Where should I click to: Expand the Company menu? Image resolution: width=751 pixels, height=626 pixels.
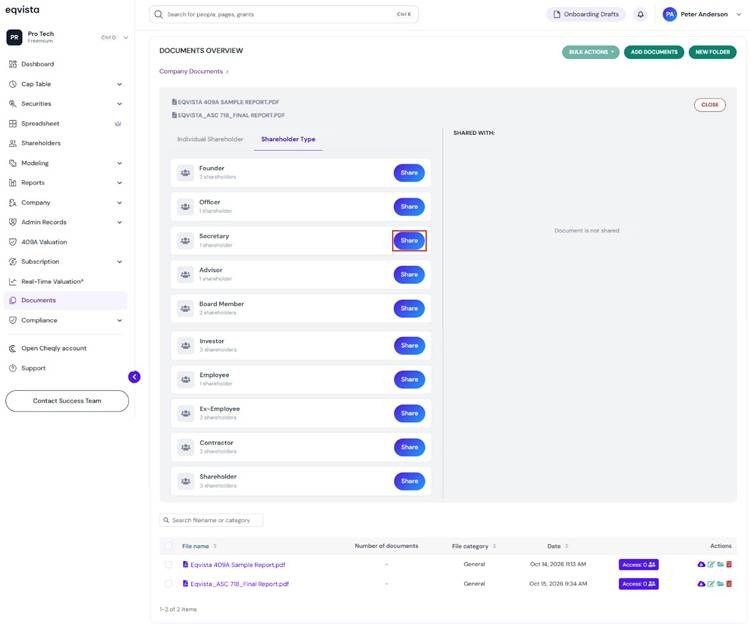click(119, 203)
